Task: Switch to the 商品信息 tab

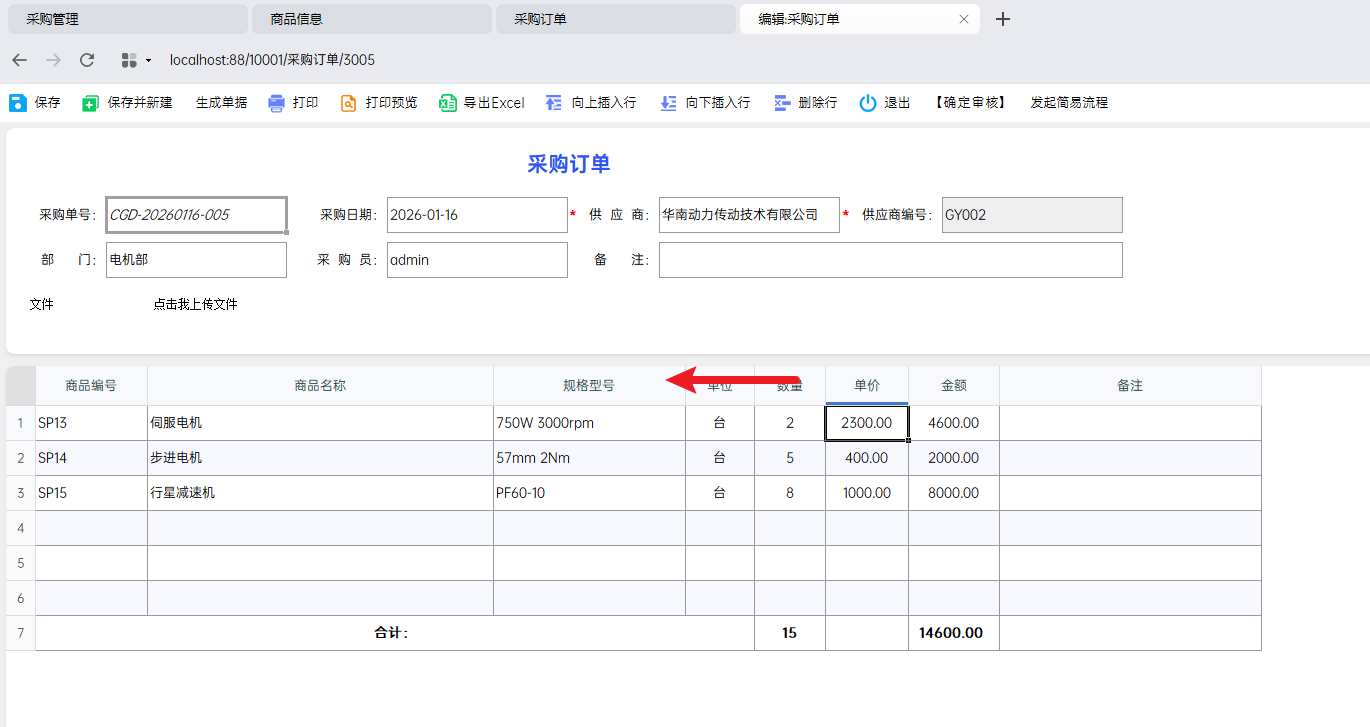Action: point(370,19)
